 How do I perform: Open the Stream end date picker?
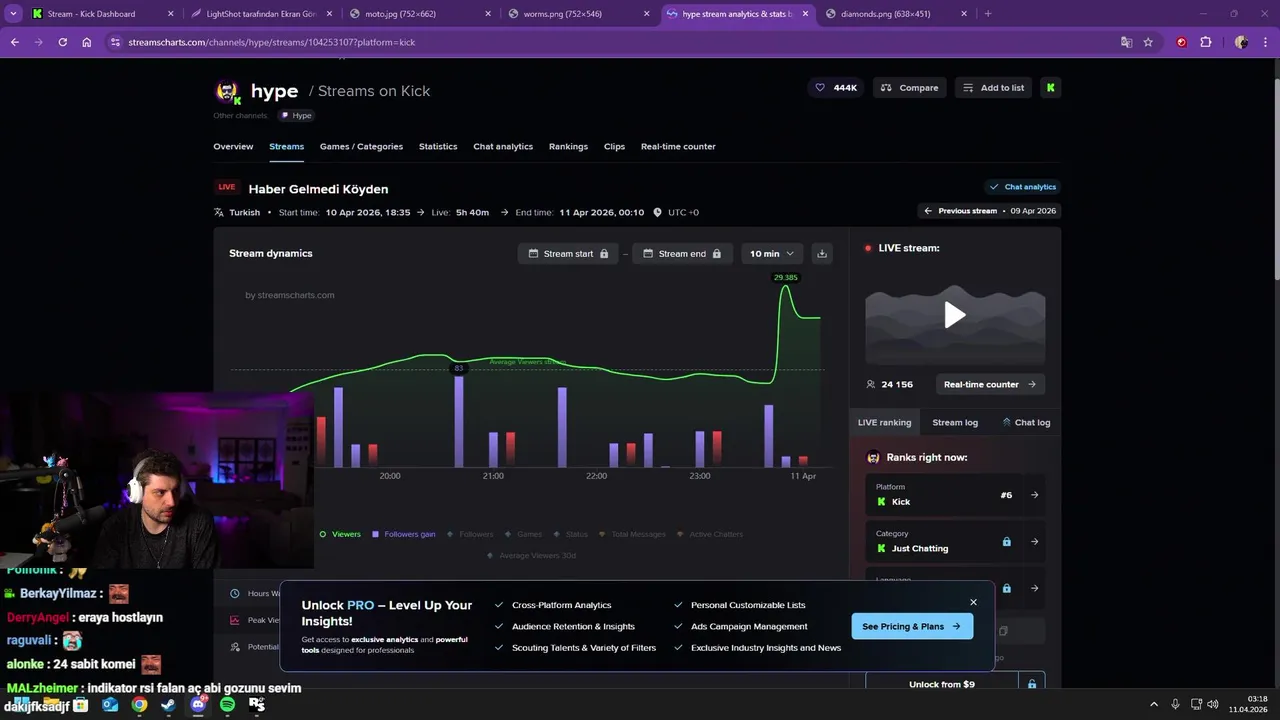682,254
